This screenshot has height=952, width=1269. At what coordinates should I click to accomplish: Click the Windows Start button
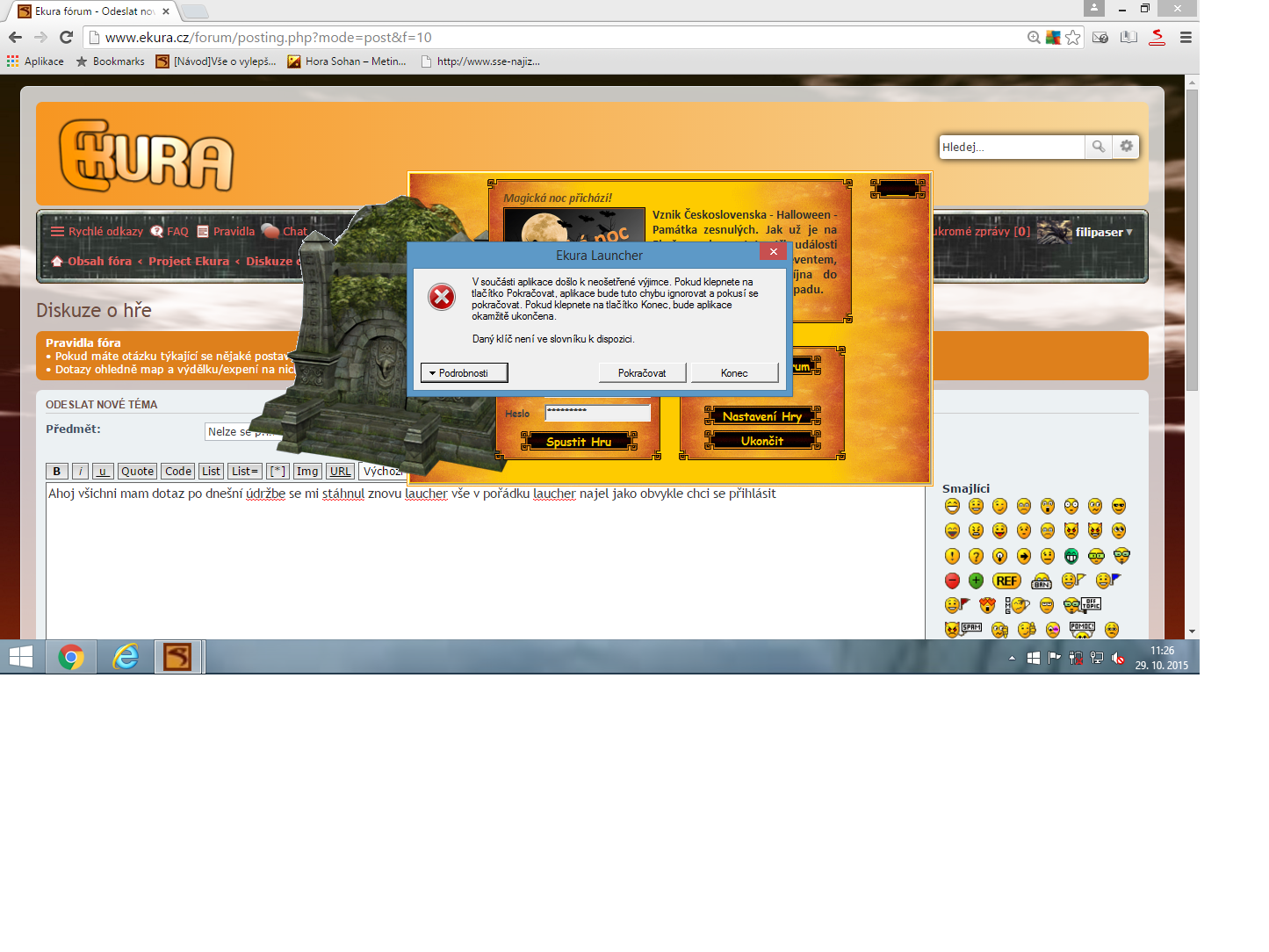click(x=21, y=657)
